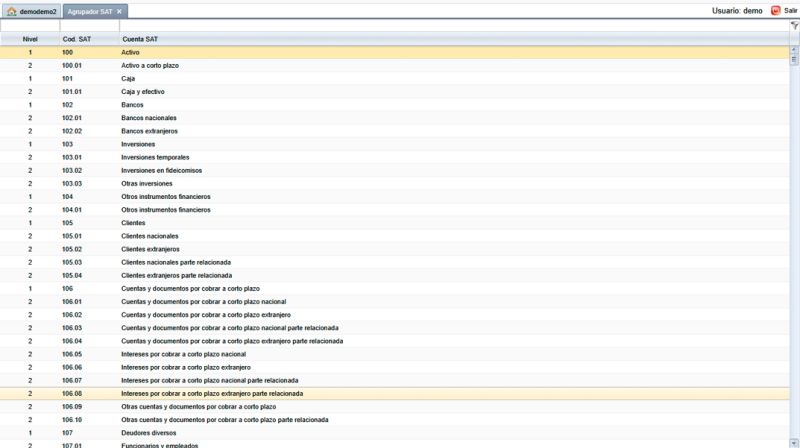
Task: Focus the Cod. SAT filter input field
Action: coord(90,26)
